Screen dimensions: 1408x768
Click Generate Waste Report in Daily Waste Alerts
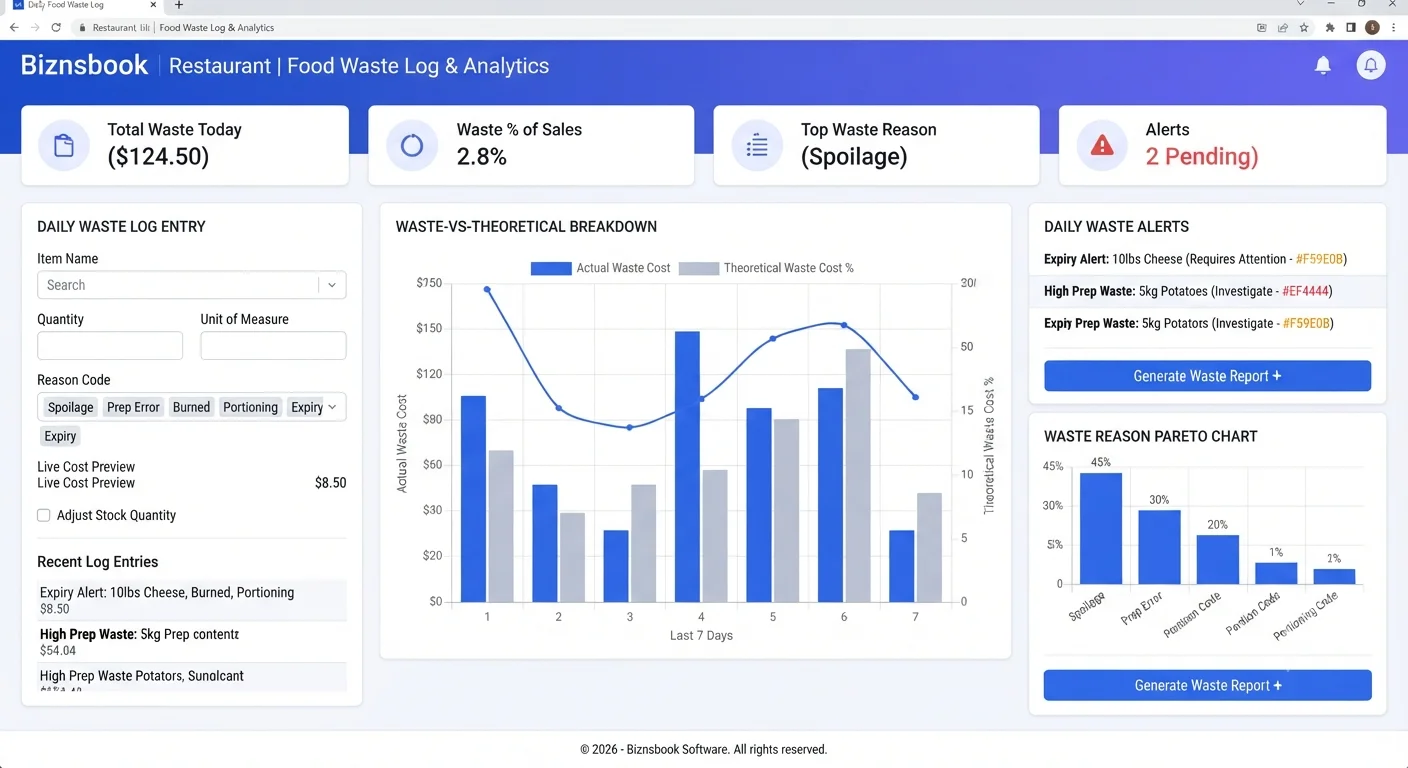tap(1207, 376)
